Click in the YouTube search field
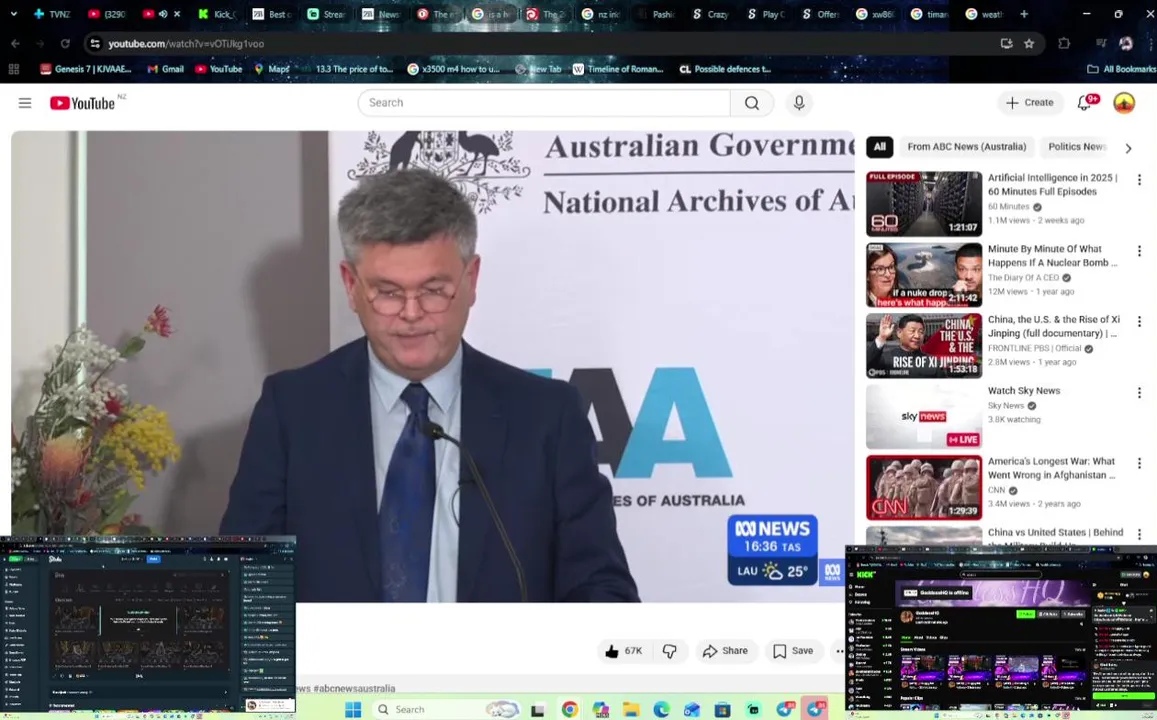 [545, 103]
